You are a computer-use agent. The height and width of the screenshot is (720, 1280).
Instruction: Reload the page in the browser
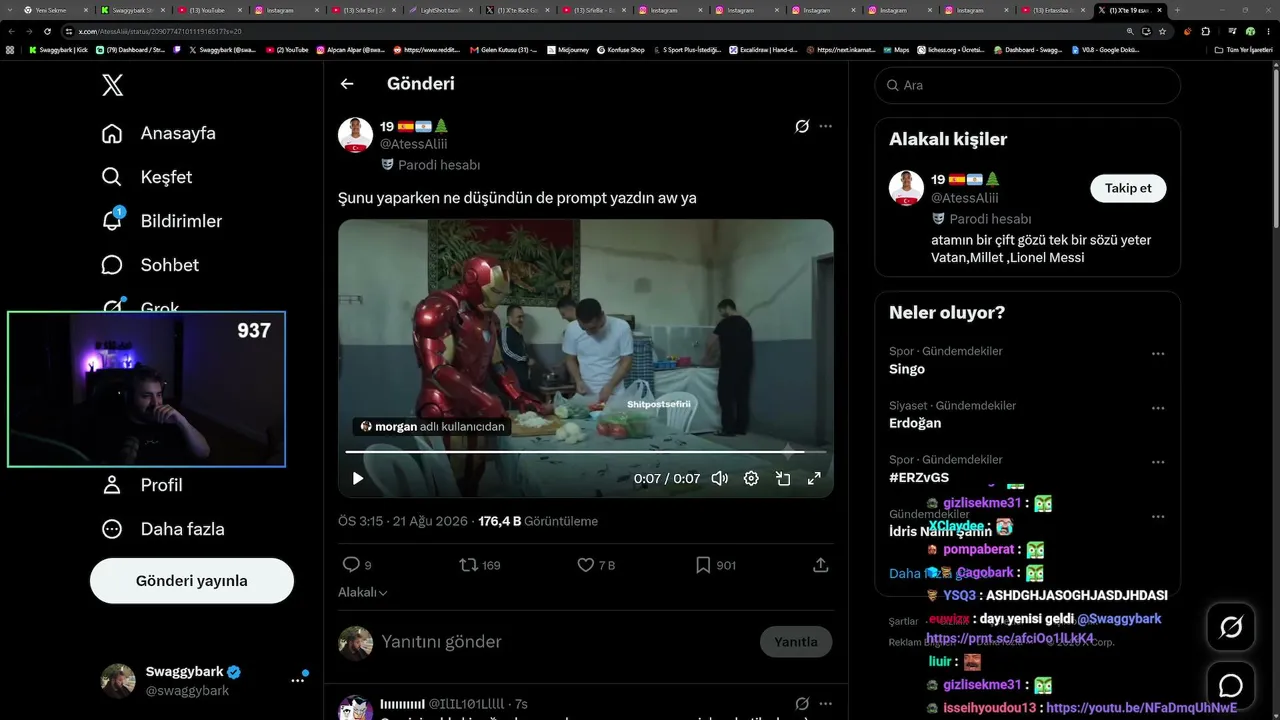tap(47, 31)
